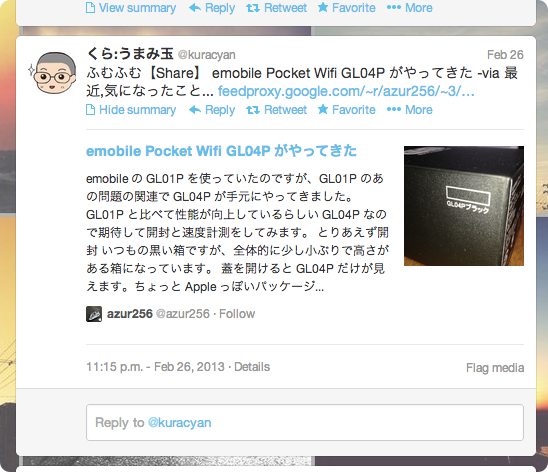Open the More dots menu on kuracyan's tweet
The width and height of the screenshot is (548, 472).
pos(394,110)
